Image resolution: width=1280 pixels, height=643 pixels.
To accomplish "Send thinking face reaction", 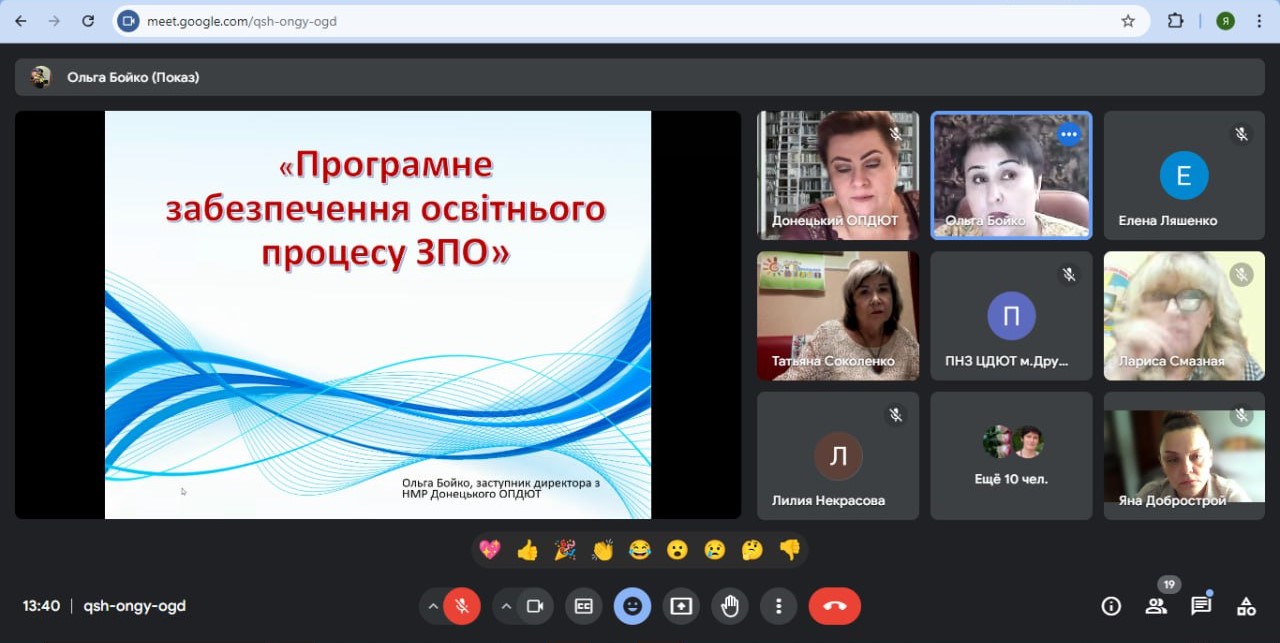I will (752, 549).
